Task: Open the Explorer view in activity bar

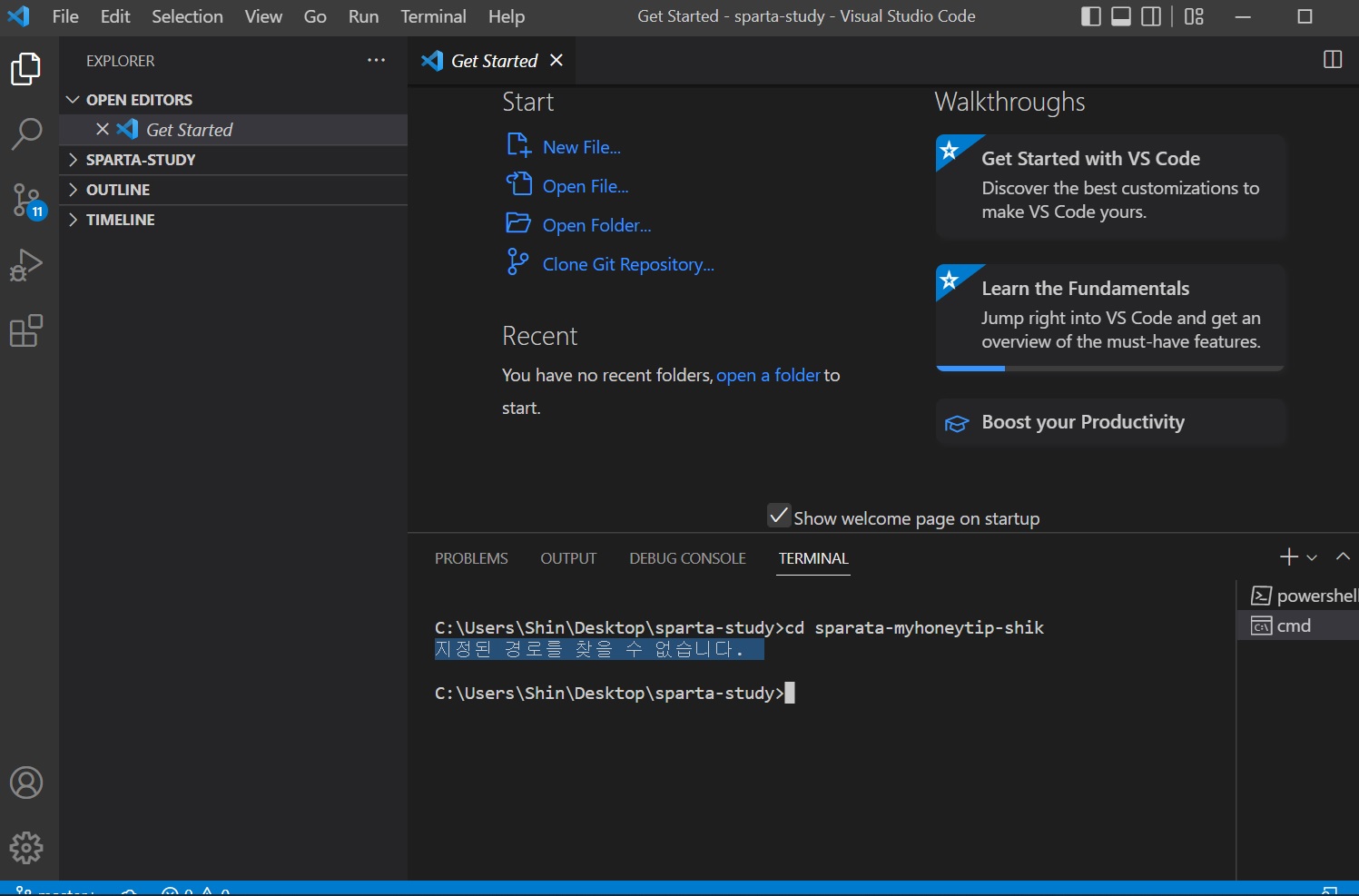Action: [x=25, y=69]
